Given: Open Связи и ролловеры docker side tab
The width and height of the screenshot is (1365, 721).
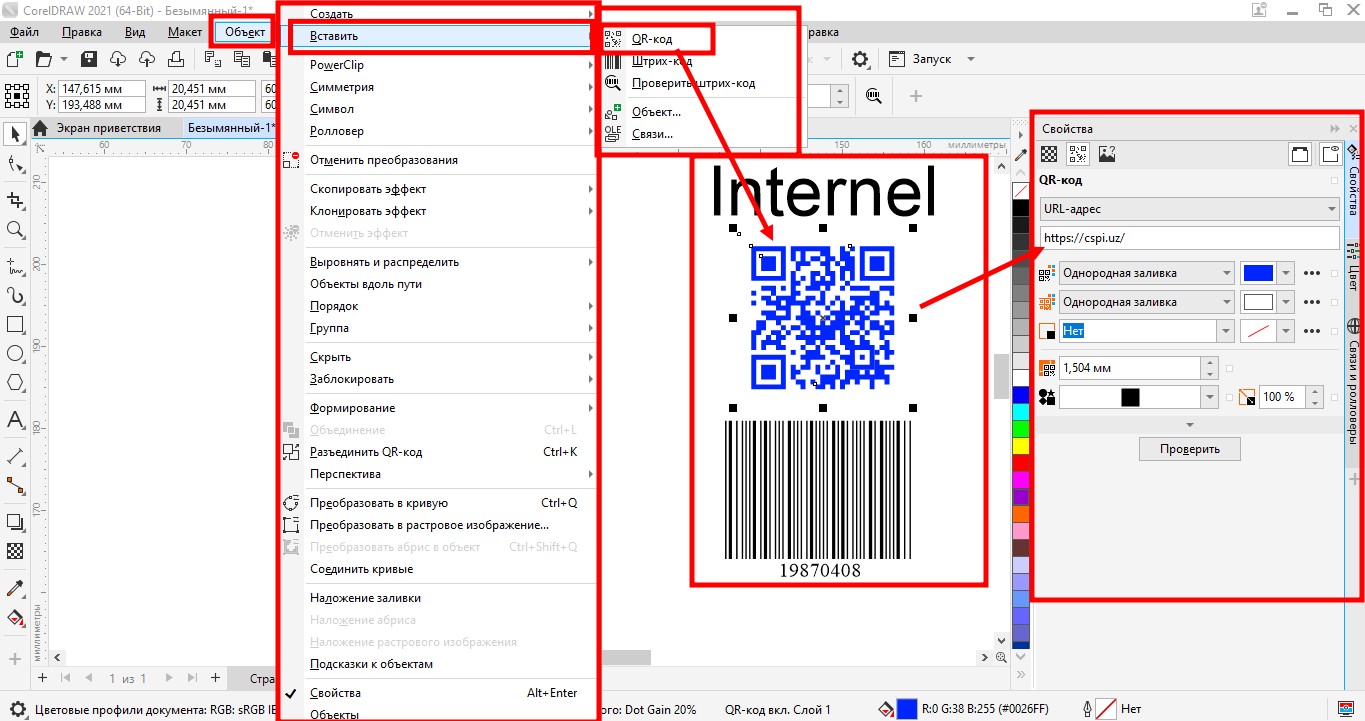Looking at the screenshot, I should (x=1354, y=381).
